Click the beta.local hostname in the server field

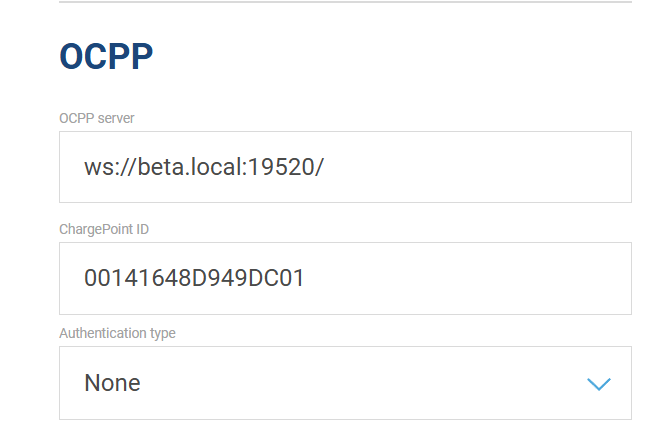click(x=190, y=167)
